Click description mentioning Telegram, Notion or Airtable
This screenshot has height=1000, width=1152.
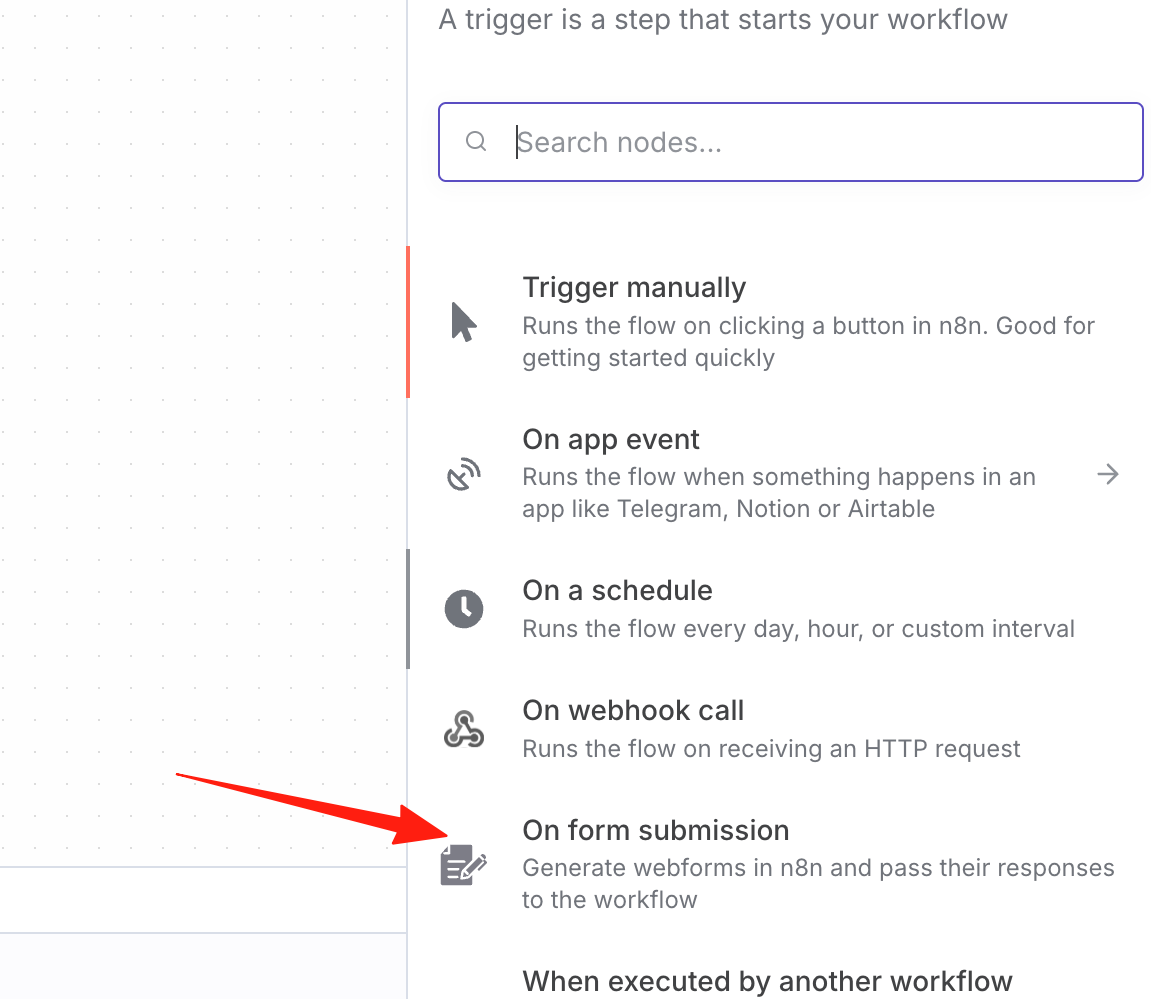coord(779,493)
